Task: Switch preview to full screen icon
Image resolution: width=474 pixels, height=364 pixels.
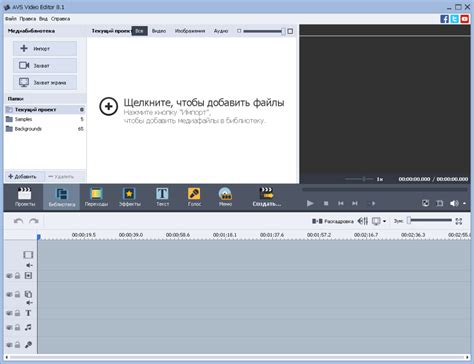Action: [x=440, y=203]
